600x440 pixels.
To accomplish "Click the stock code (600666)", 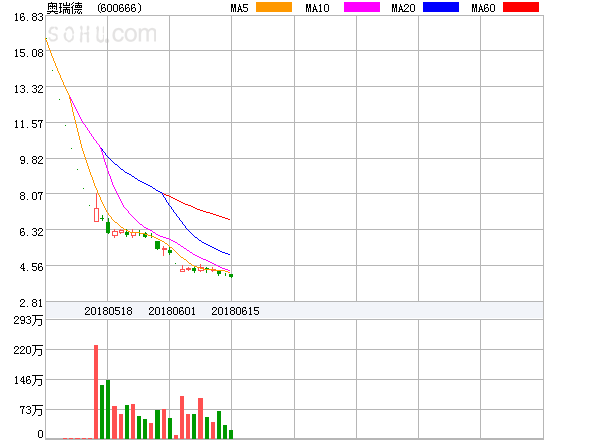I will 119,8.
